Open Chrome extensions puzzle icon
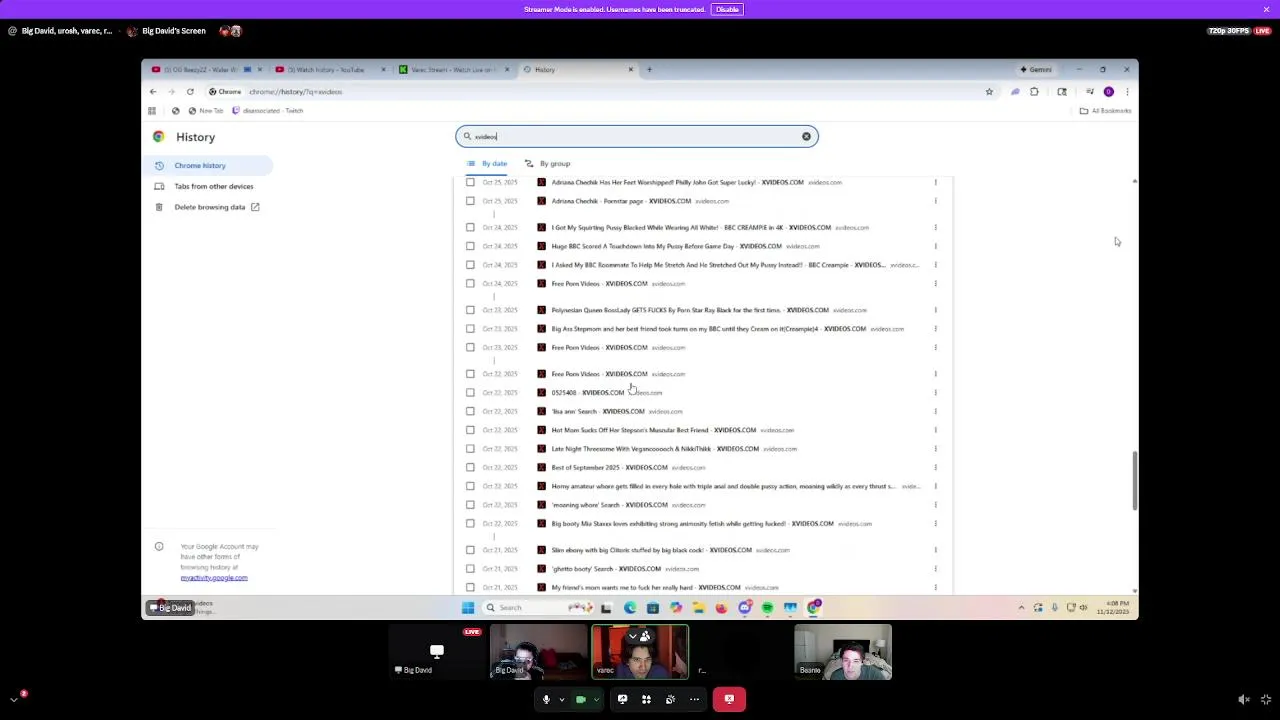 [x=1034, y=92]
